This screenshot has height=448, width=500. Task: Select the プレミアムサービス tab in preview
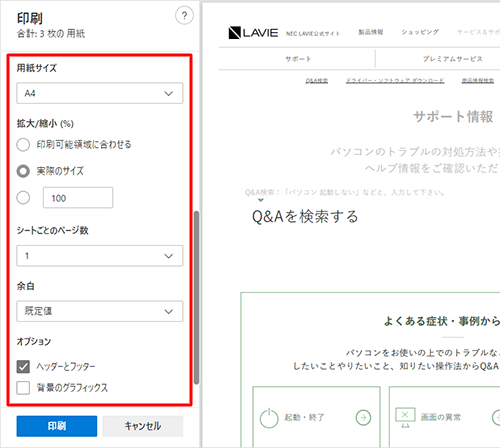tap(453, 59)
